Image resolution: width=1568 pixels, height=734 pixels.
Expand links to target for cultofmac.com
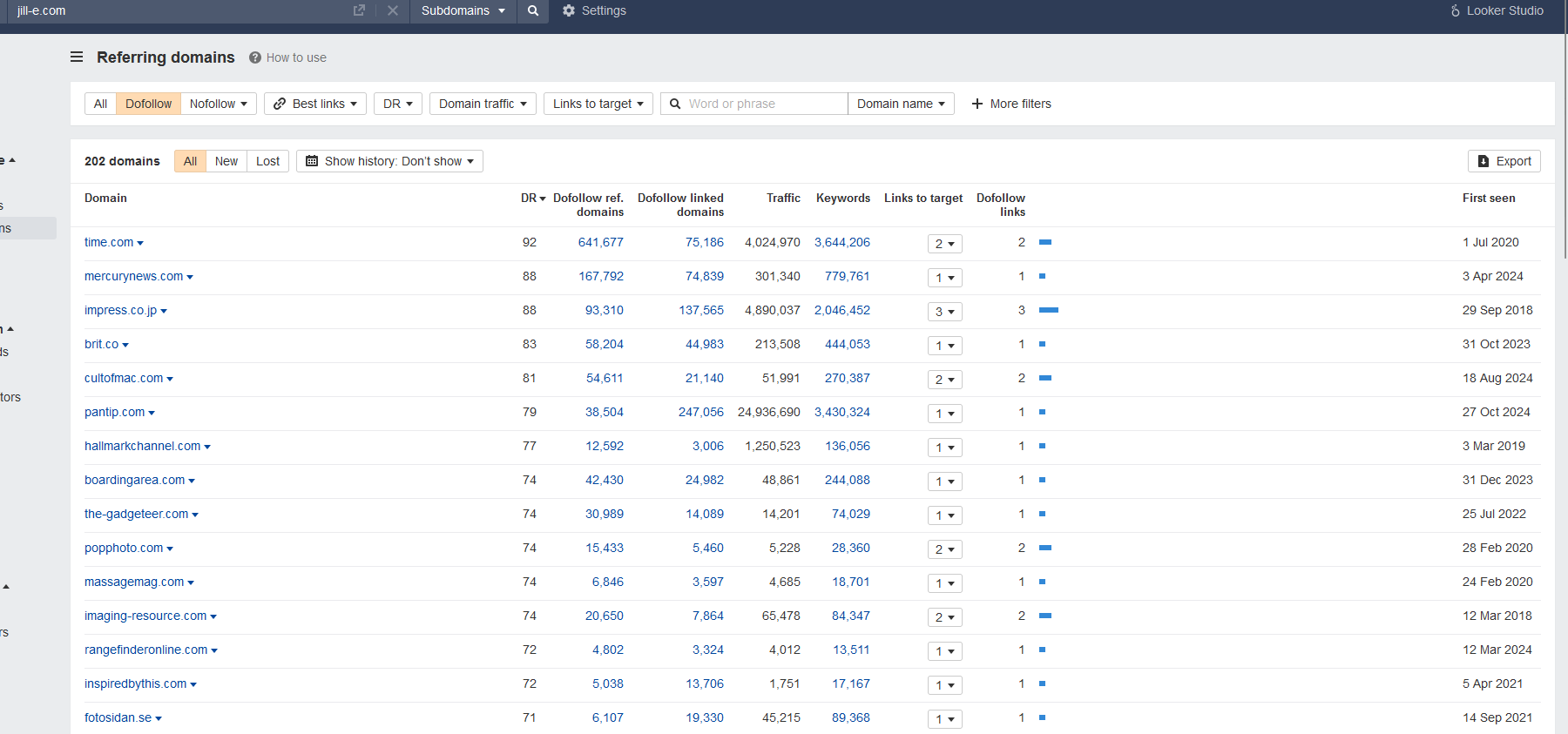(x=944, y=380)
